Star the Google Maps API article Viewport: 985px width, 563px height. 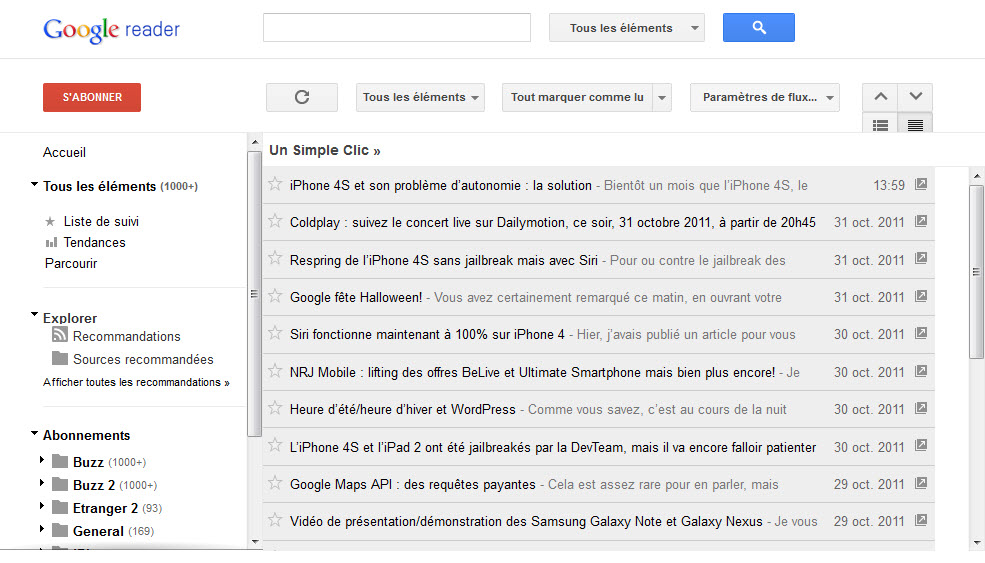tap(275, 483)
